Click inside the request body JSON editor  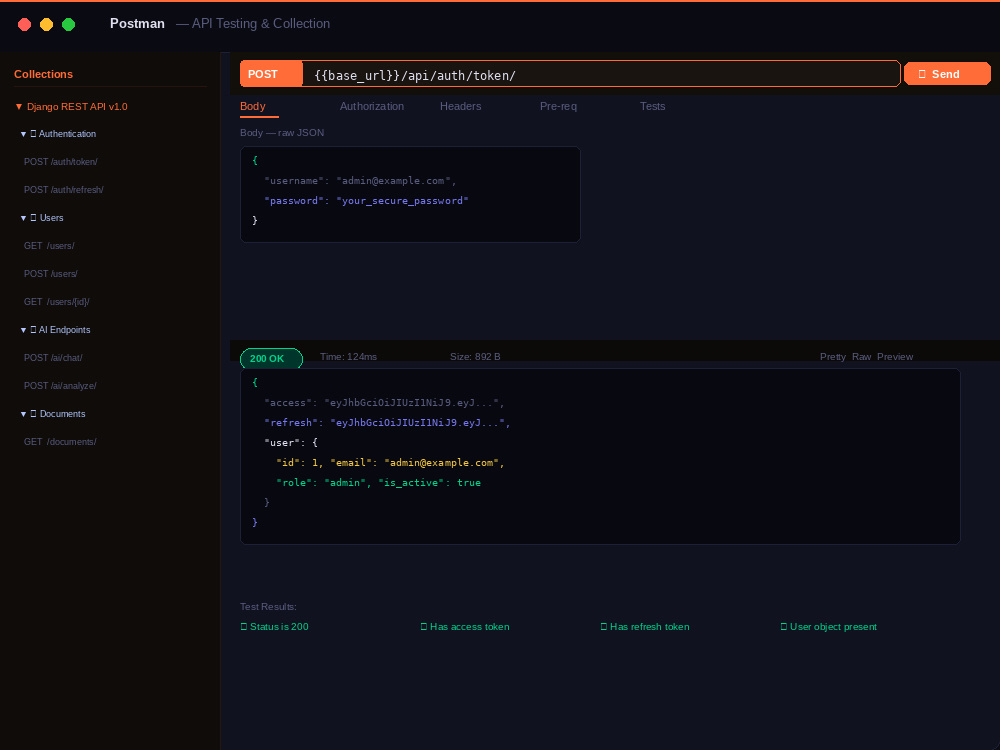pyautogui.click(x=410, y=195)
